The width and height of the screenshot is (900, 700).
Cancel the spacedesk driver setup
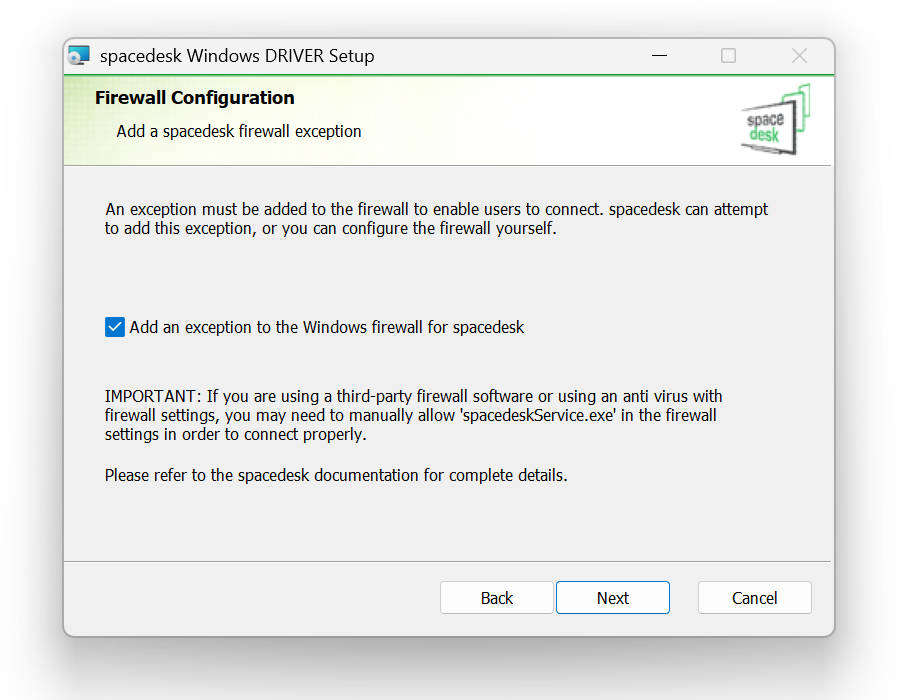point(754,598)
